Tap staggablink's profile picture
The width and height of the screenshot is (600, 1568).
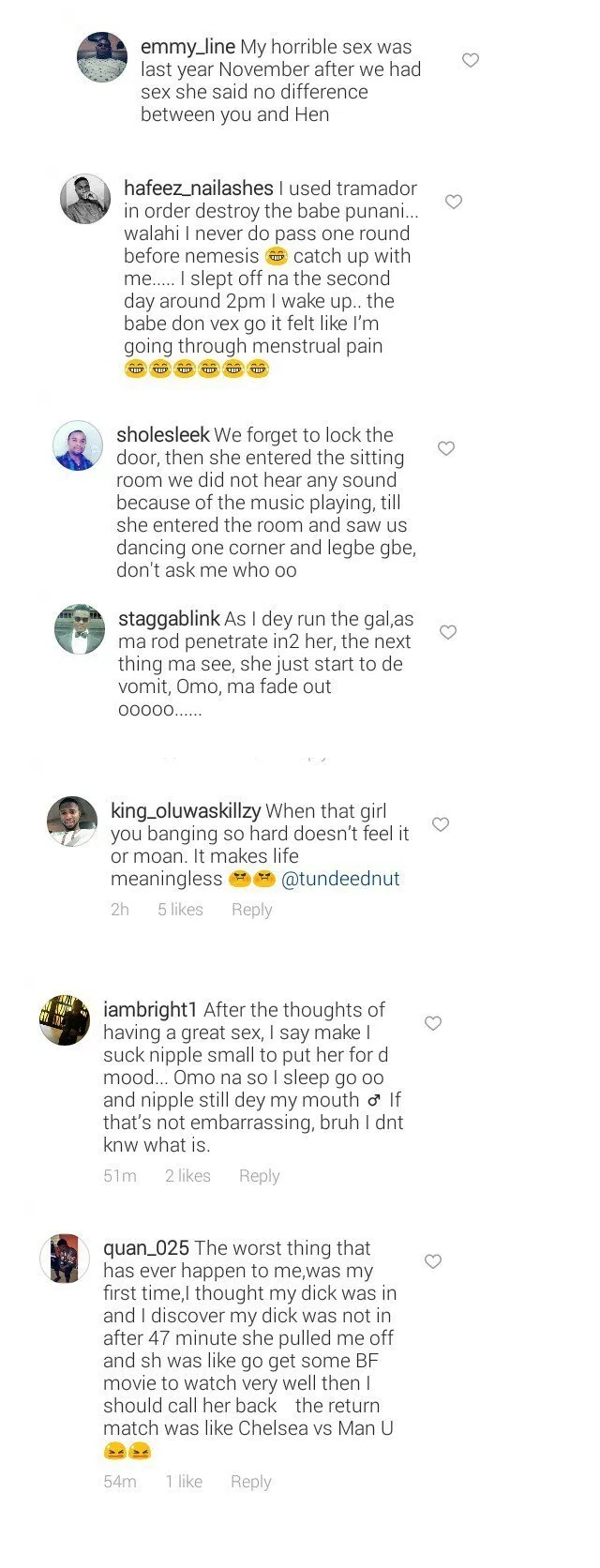(80, 629)
